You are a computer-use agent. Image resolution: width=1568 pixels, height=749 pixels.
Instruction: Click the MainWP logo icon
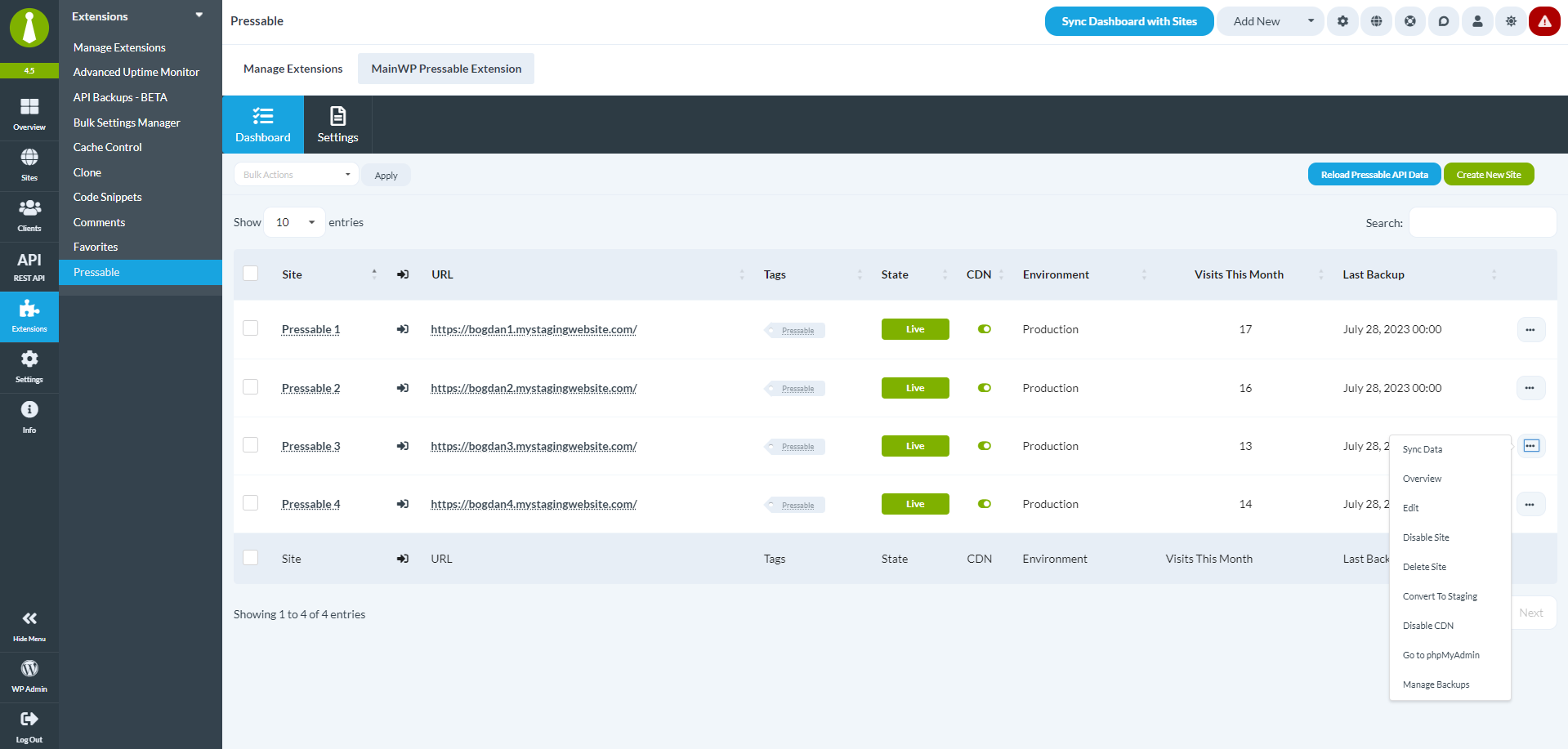click(x=29, y=28)
